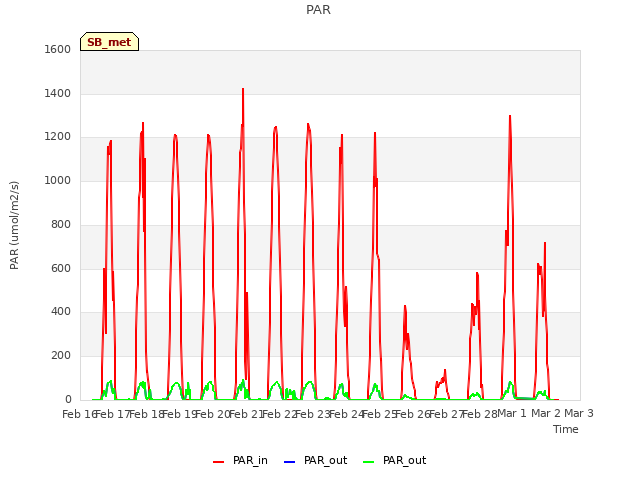Click the Feb 21 x-axis tick label

[246, 414]
